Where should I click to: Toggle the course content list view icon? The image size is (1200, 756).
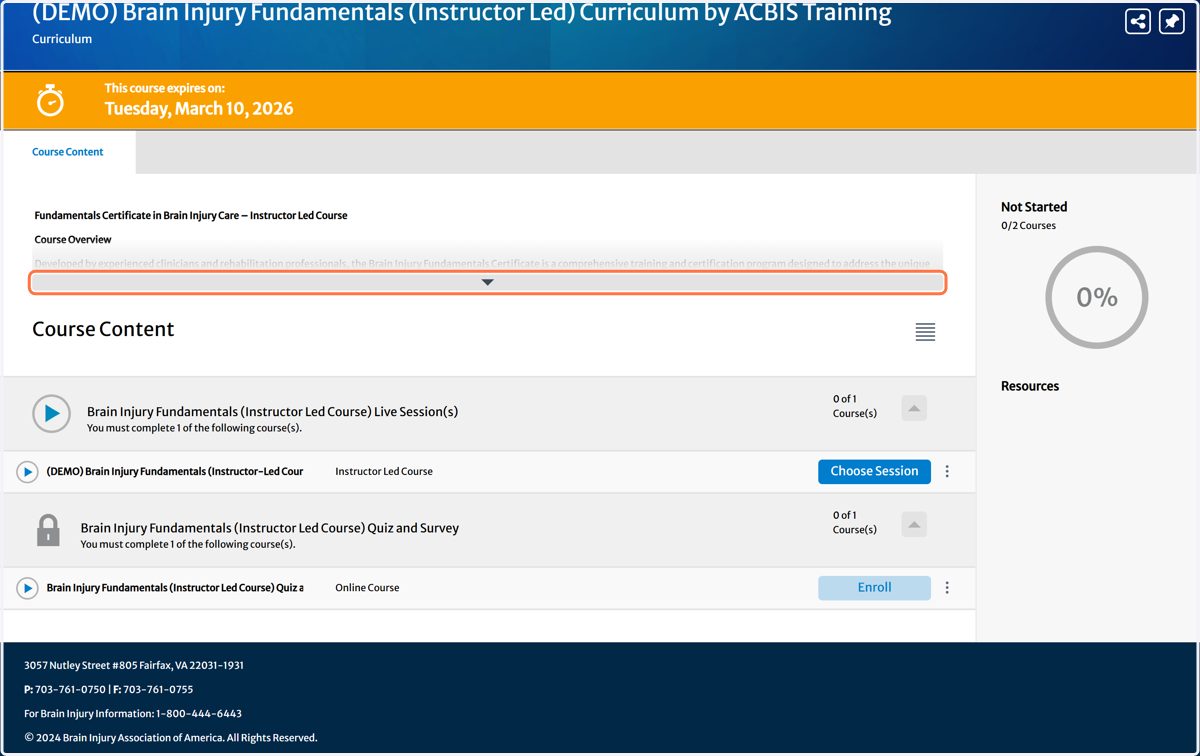[925, 332]
